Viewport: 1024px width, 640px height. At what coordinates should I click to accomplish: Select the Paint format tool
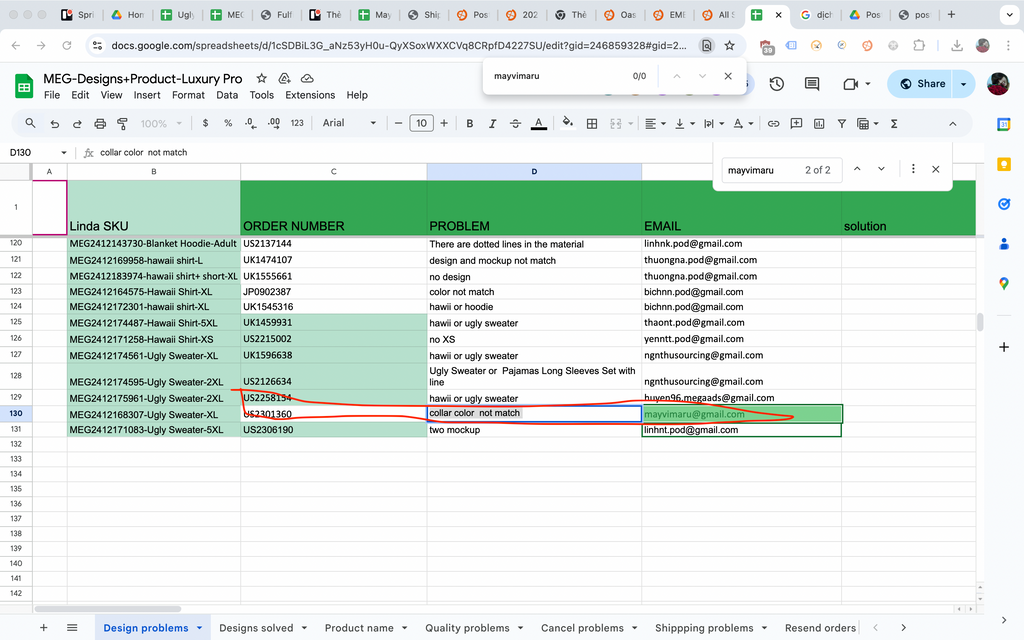(122, 123)
